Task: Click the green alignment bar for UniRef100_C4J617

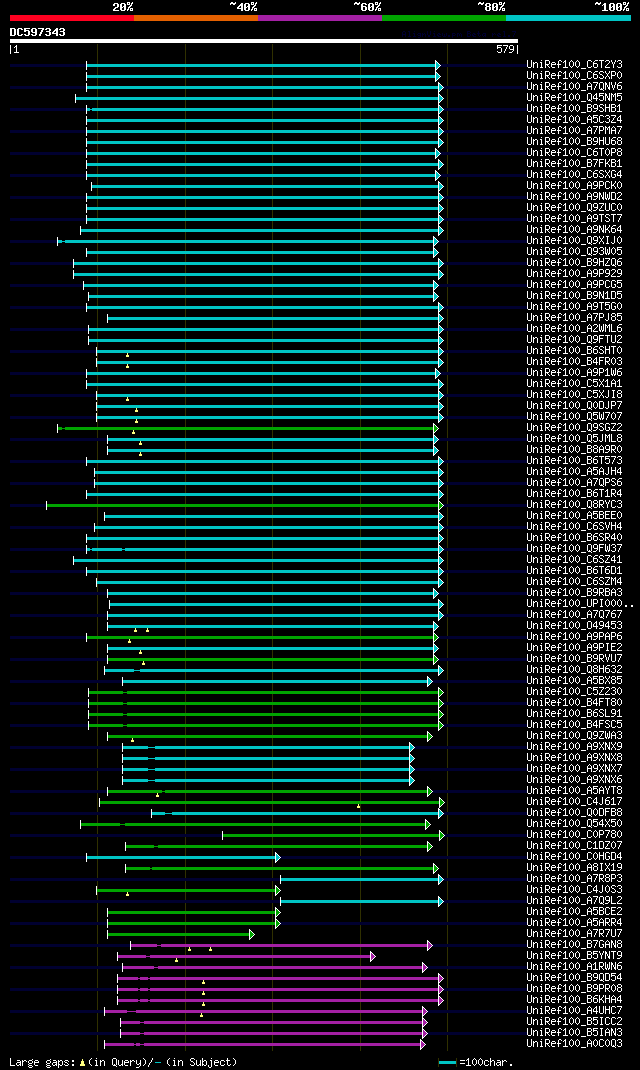Action: 272,802
